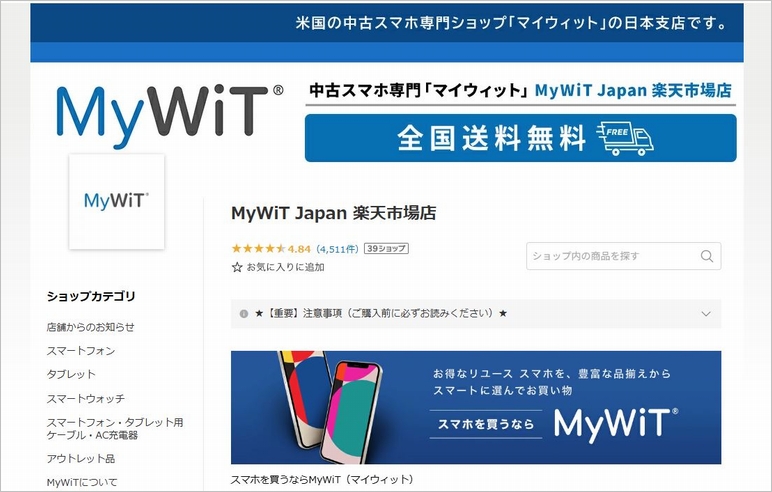Add shop via お気に入りに追加 link
Screen dimensions: 772x492
point(285,267)
